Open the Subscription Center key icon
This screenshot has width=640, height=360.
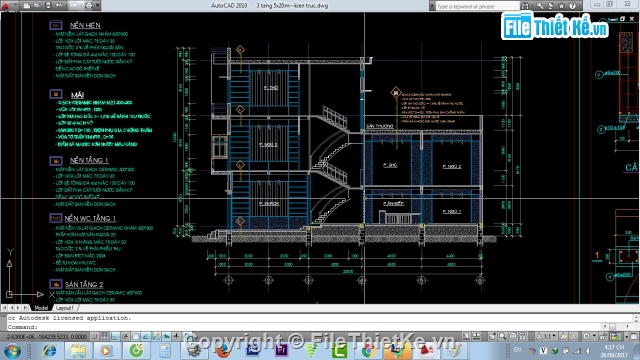tap(540, 6)
